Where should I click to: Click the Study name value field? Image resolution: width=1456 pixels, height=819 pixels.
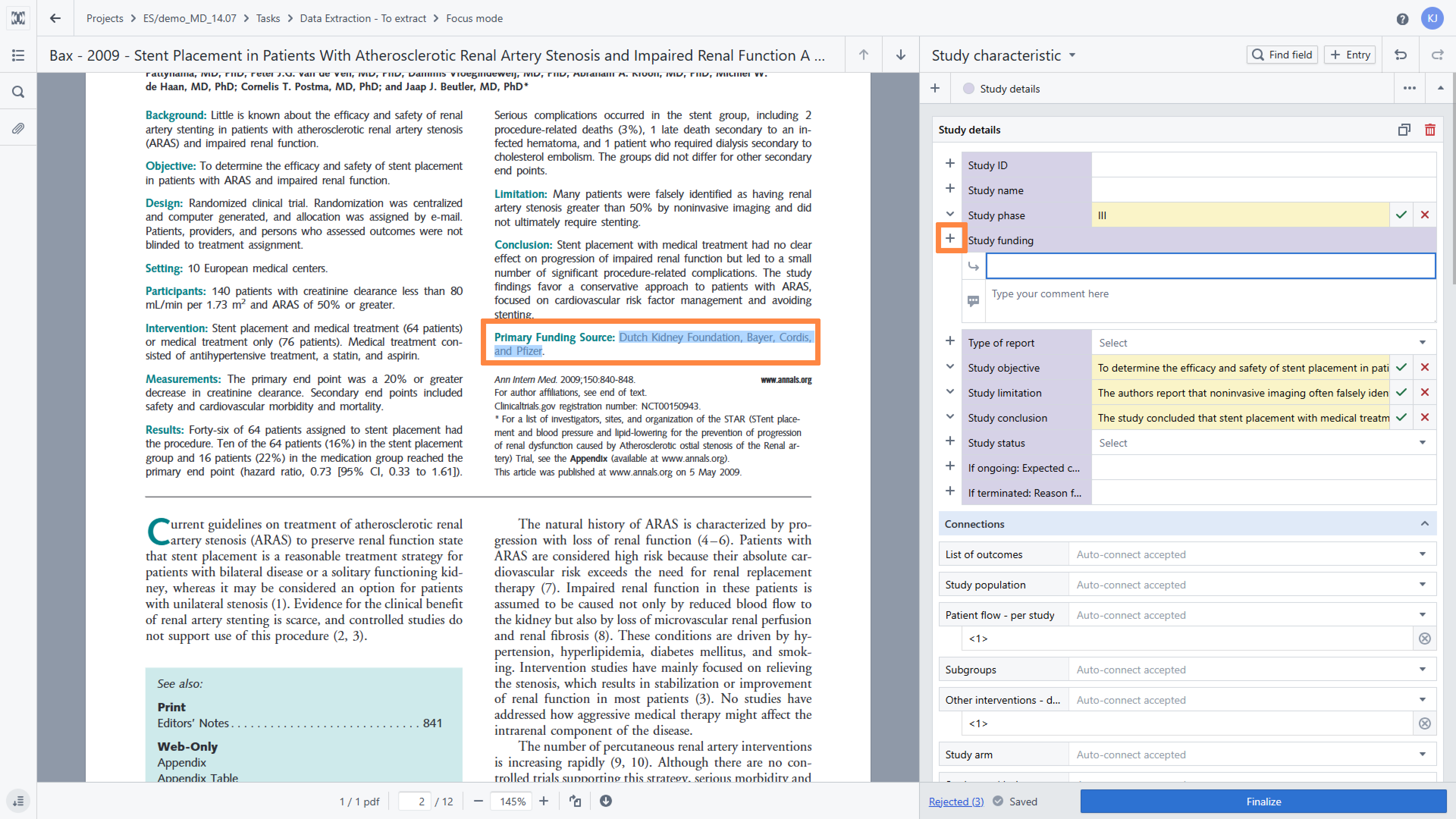tap(1263, 190)
